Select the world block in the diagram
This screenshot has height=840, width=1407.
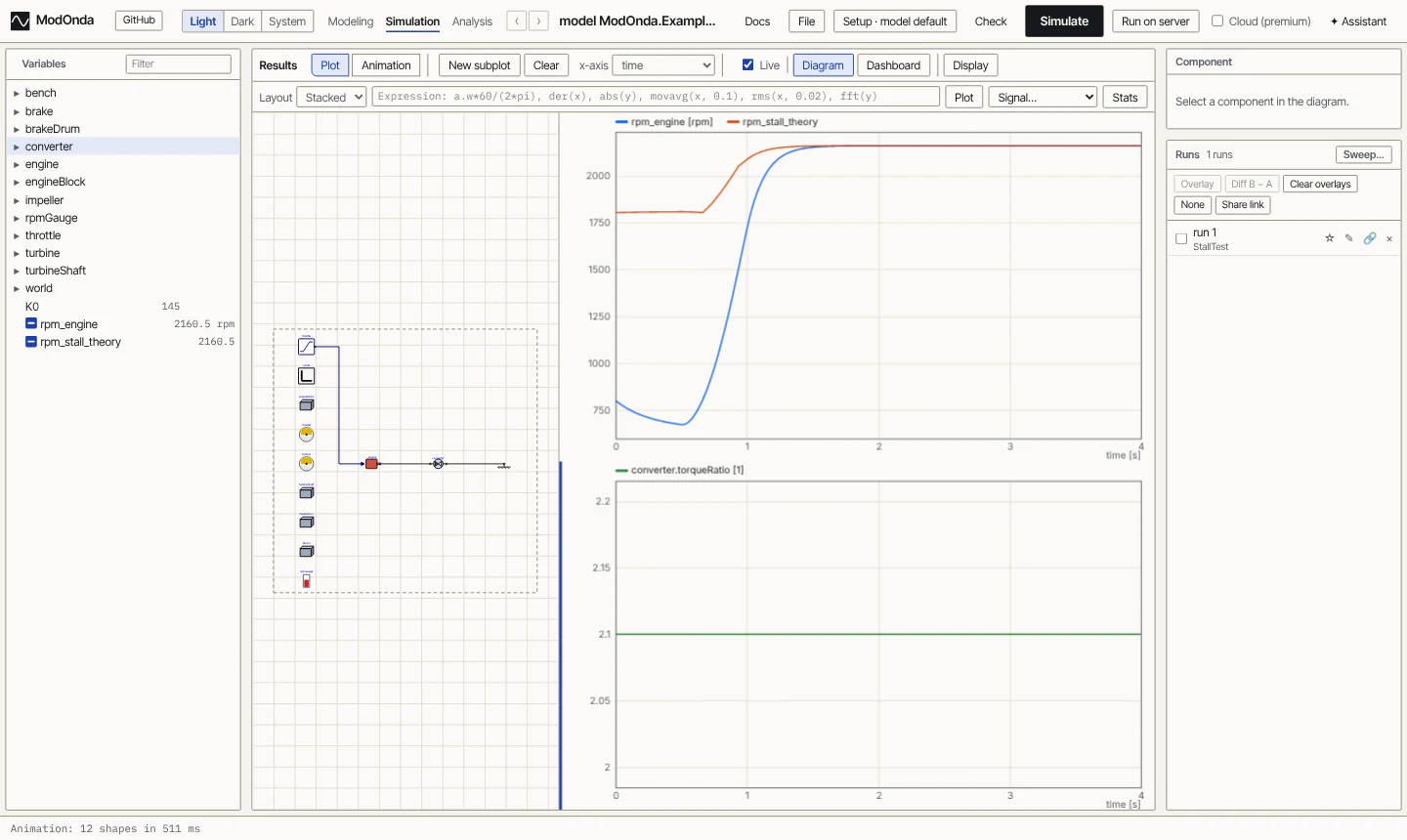[306, 376]
